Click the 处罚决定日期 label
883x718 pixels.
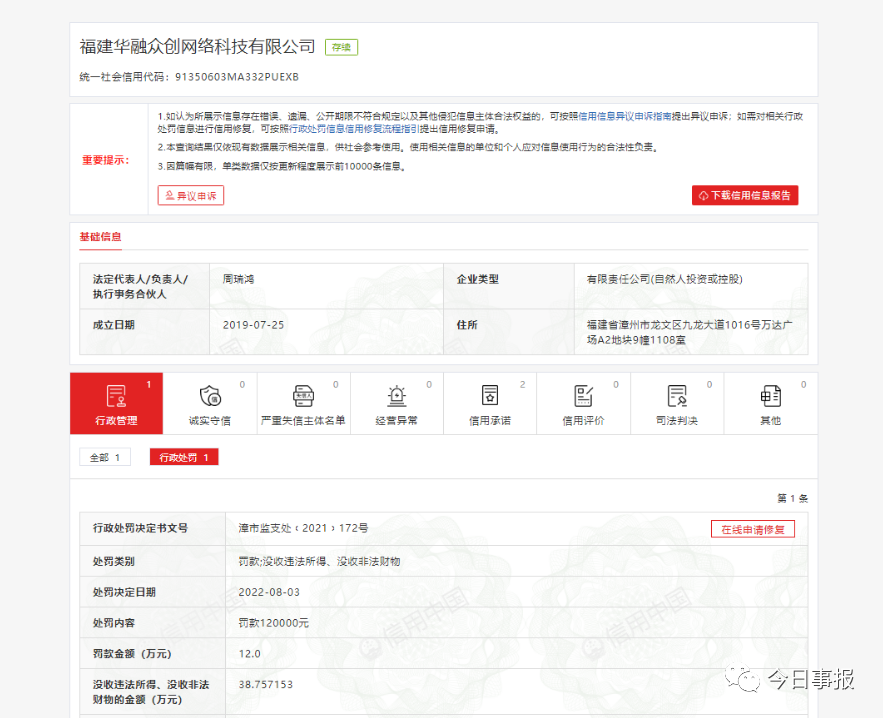[124, 592]
